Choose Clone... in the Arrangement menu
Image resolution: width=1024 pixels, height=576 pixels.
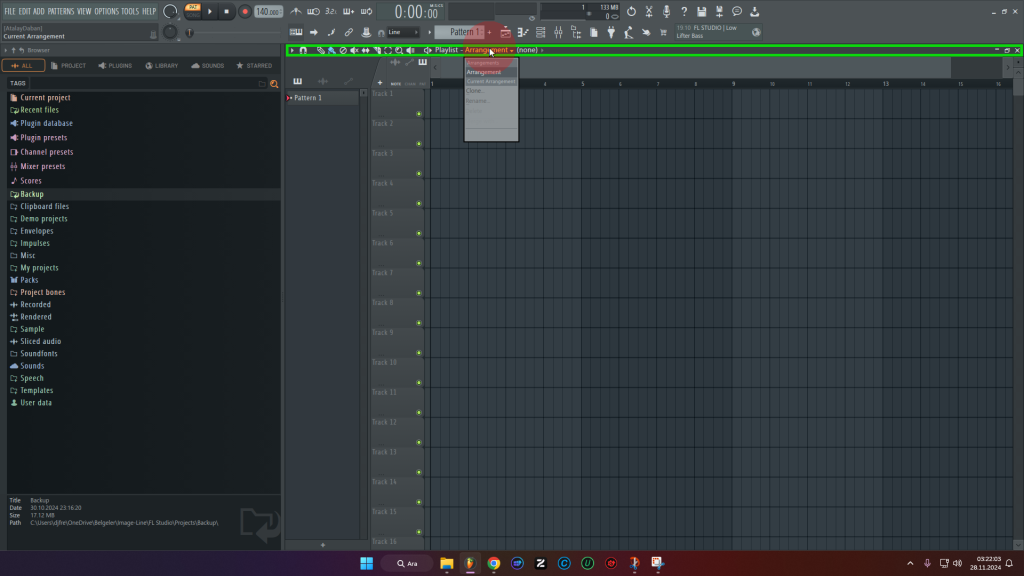[x=475, y=91]
